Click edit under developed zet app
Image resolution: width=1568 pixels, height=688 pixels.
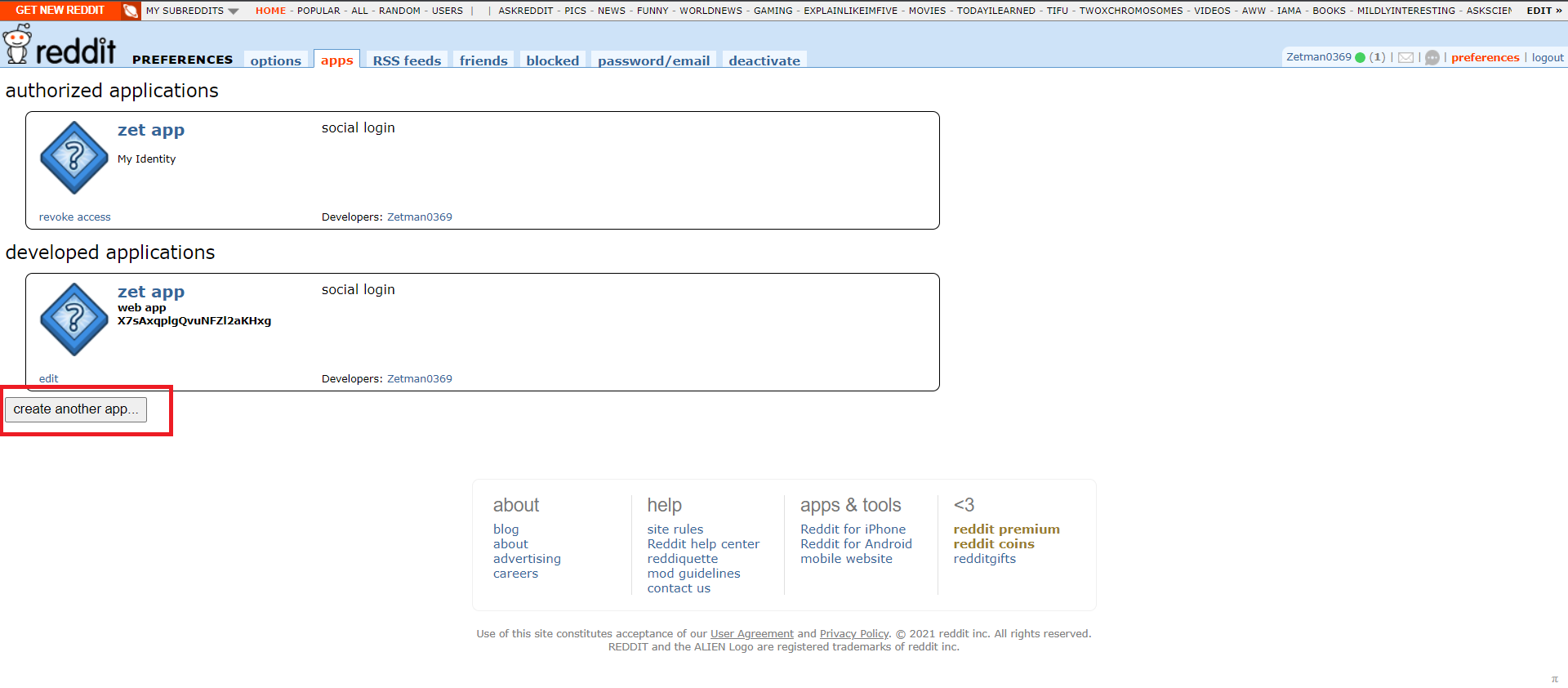point(48,378)
